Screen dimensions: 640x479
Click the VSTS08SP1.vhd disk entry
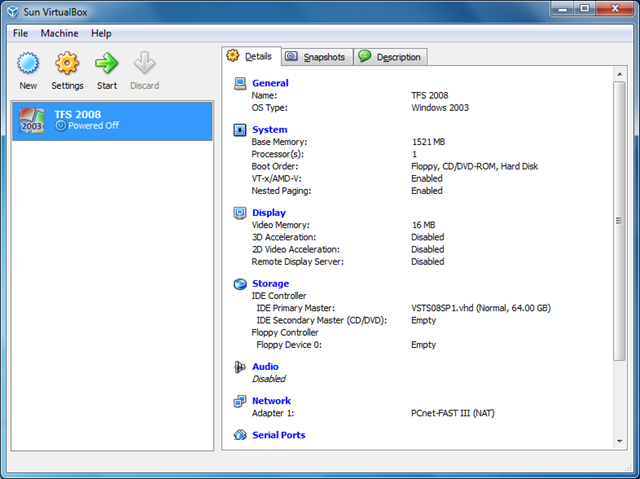[x=481, y=308]
